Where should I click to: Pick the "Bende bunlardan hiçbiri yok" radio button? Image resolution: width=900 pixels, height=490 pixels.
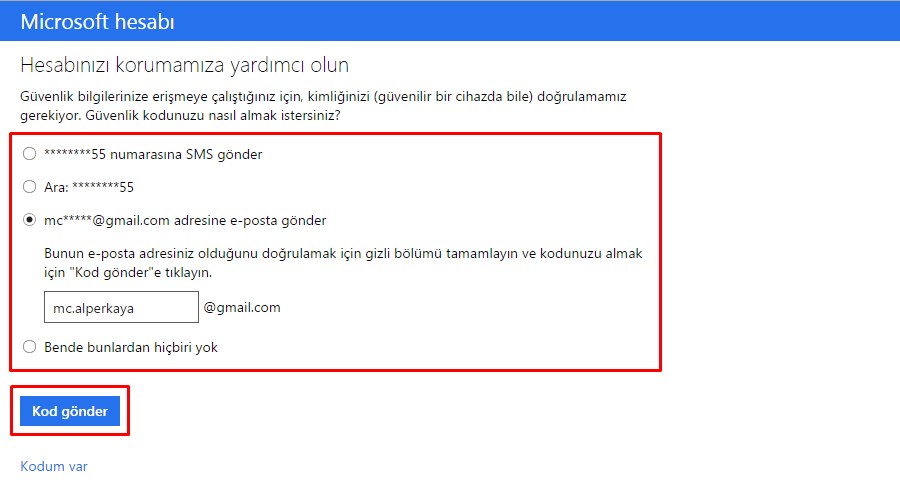point(30,347)
